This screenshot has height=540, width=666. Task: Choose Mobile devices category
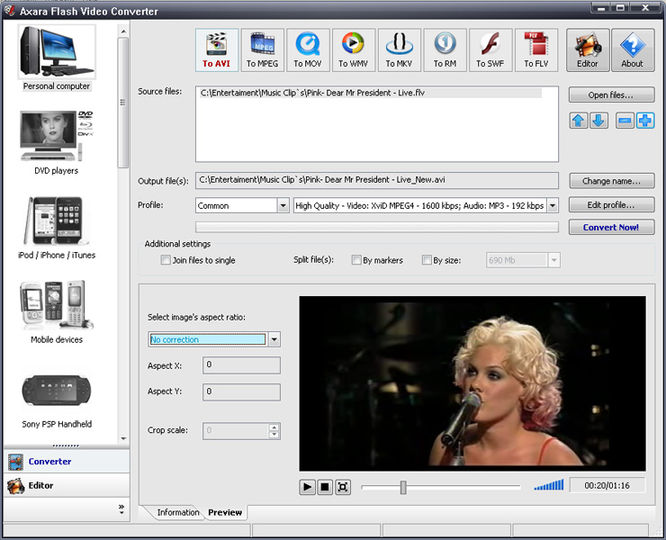[x=56, y=312]
